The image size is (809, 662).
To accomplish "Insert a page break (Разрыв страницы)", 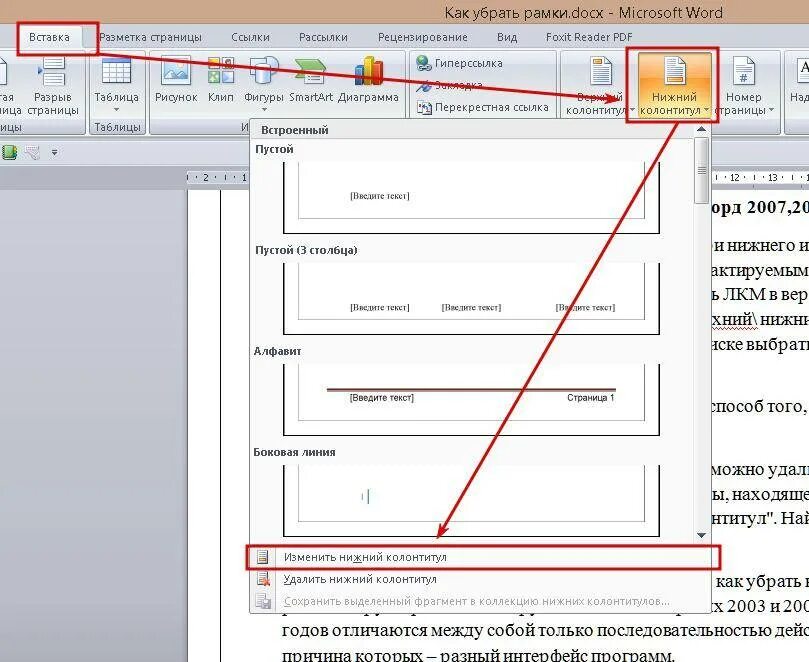I will [x=53, y=86].
